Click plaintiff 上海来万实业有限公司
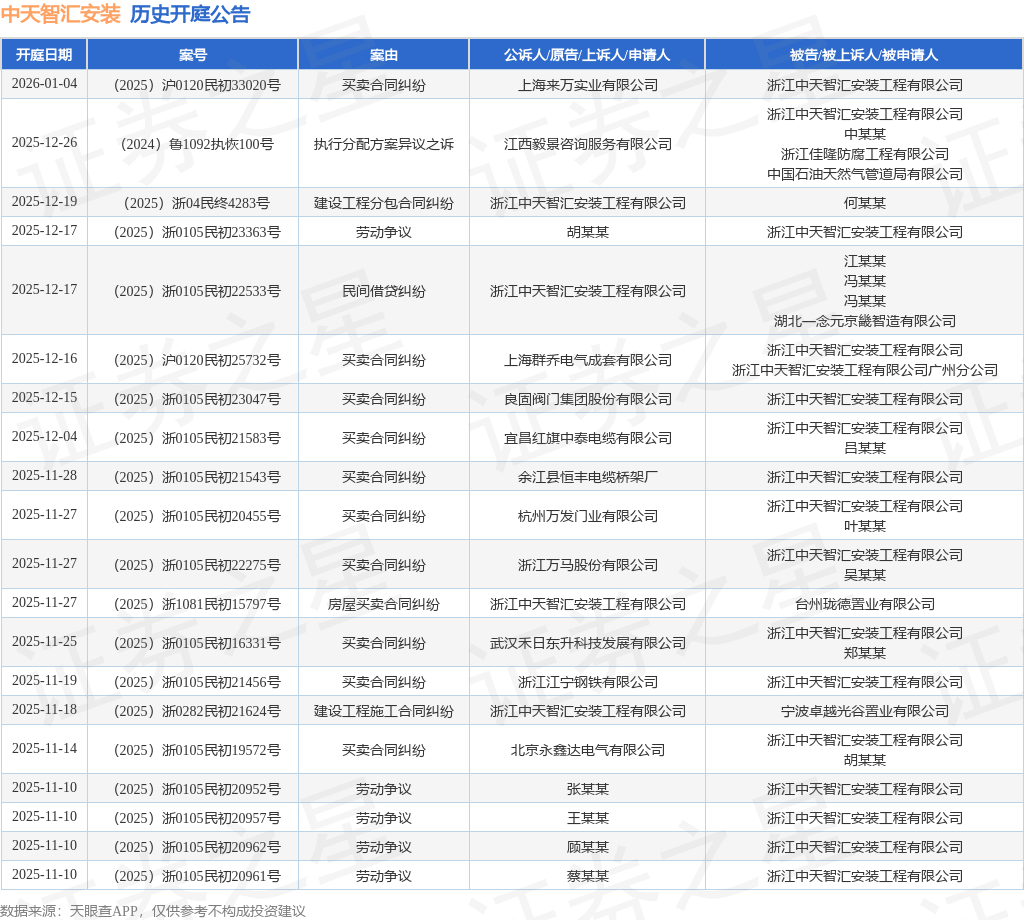Screen dimensions: 1024x920 pyautogui.click(x=588, y=85)
